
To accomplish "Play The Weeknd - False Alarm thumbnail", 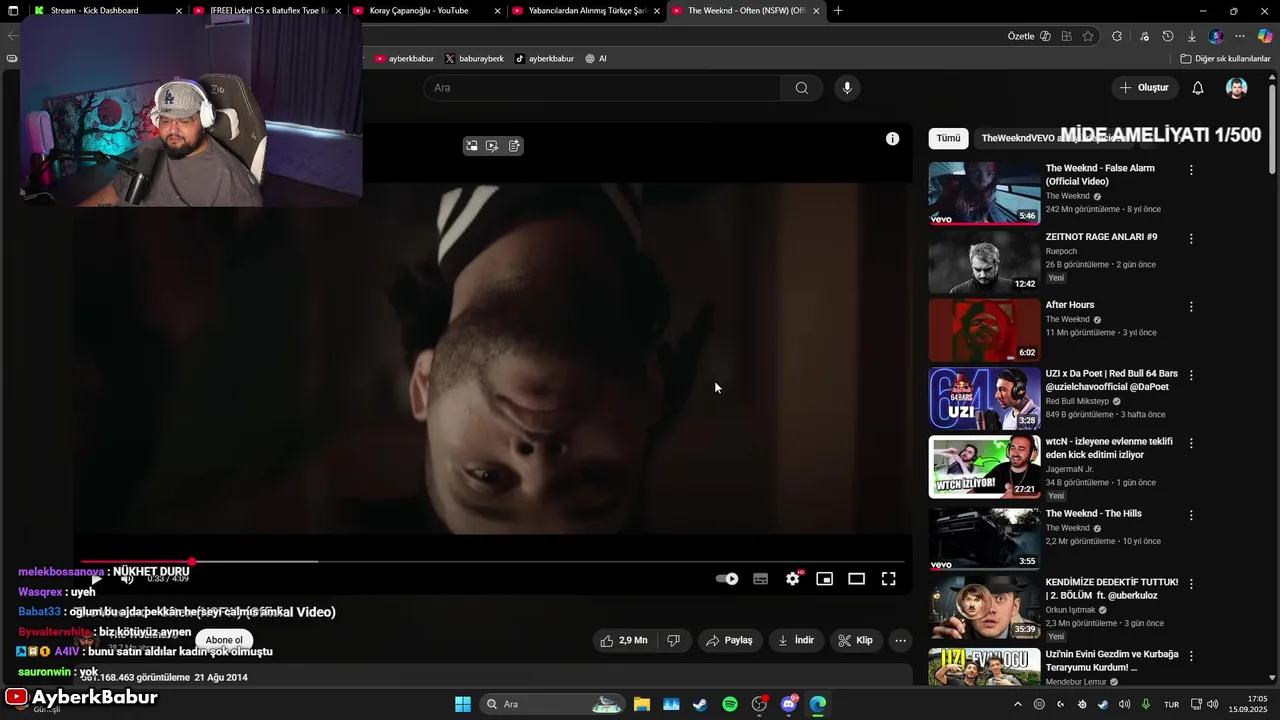I will click(x=985, y=193).
